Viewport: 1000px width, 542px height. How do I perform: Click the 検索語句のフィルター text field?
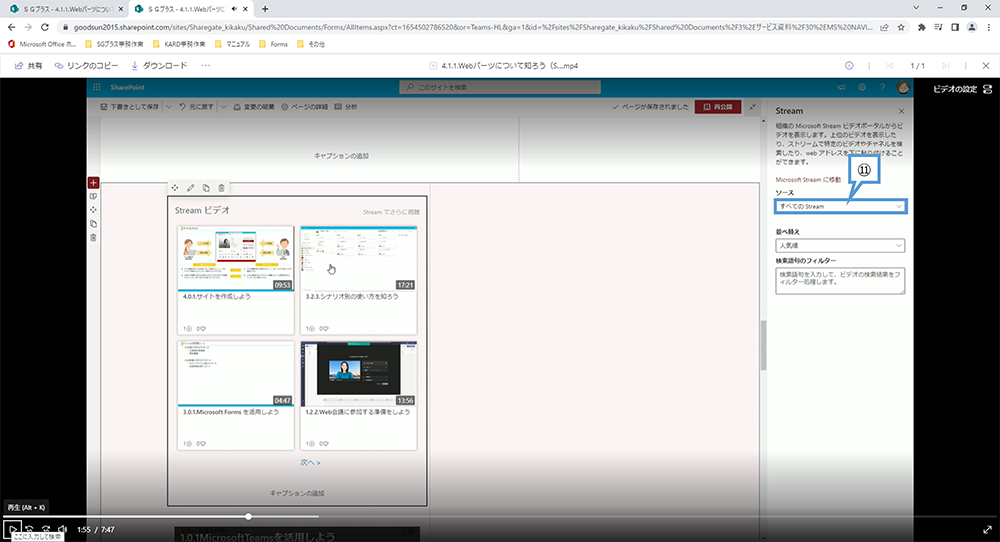click(x=841, y=281)
